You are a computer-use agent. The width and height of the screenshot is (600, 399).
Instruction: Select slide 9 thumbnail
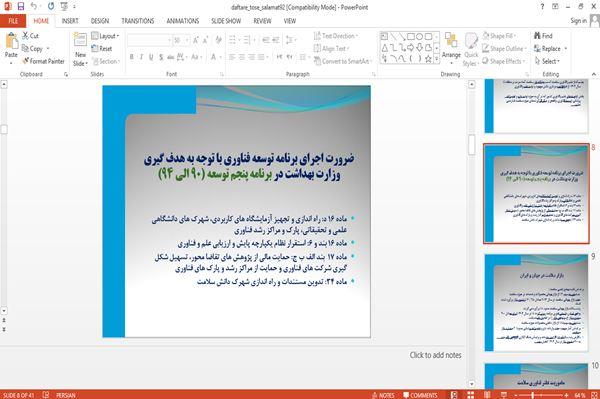536,303
